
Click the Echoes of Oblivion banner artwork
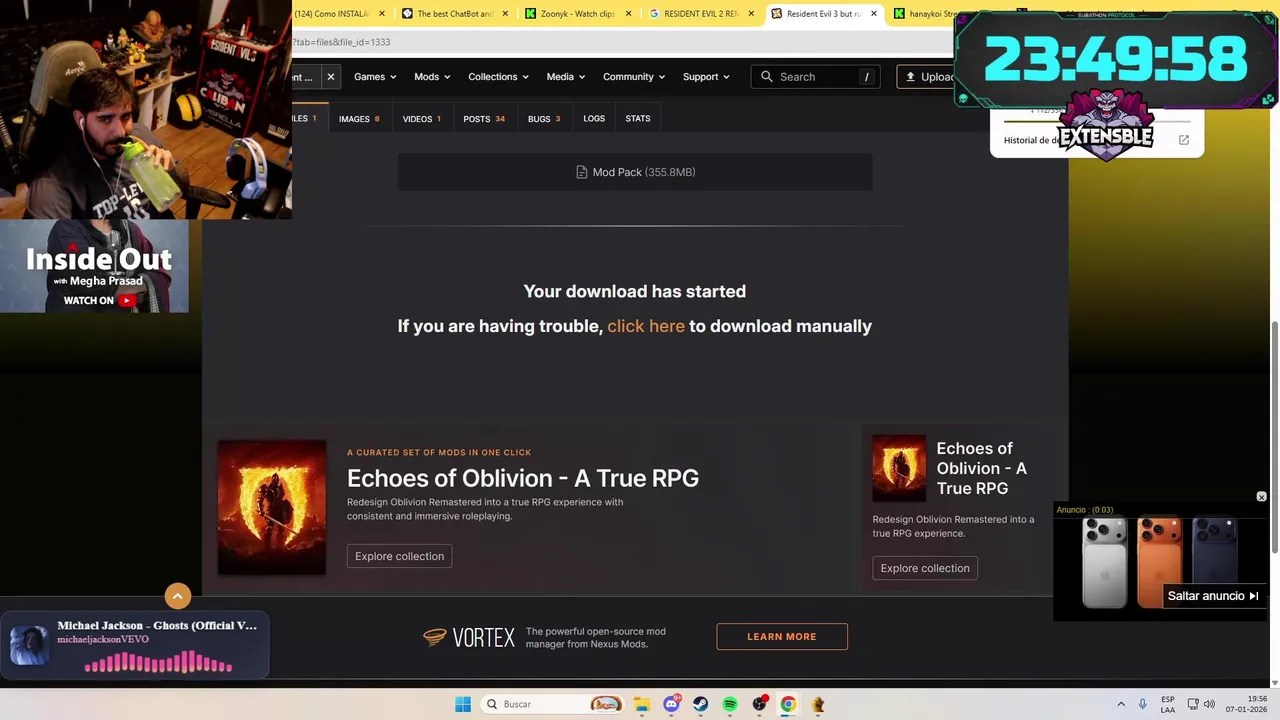(272, 507)
